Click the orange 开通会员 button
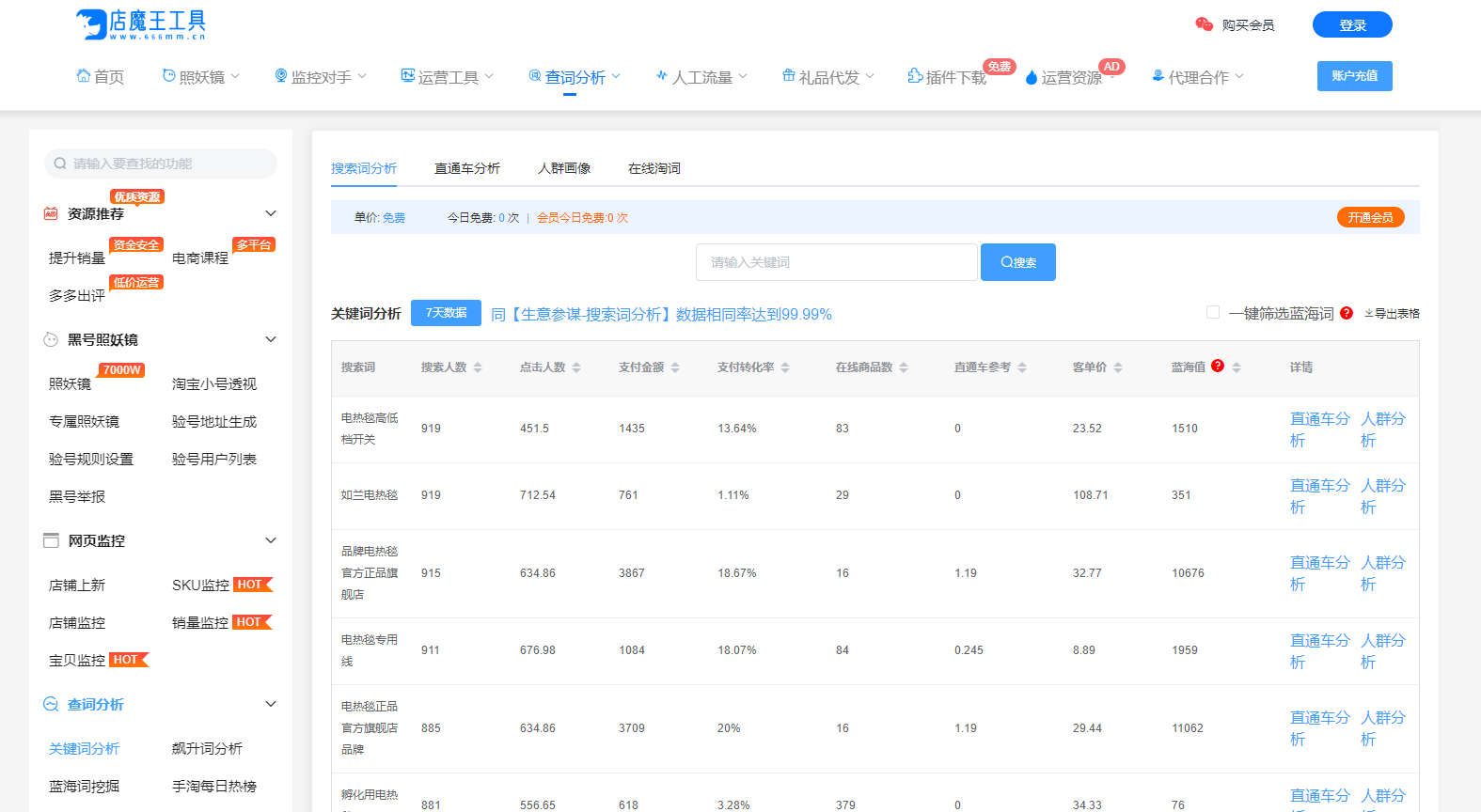The height and width of the screenshot is (812, 1481). 1371,217
